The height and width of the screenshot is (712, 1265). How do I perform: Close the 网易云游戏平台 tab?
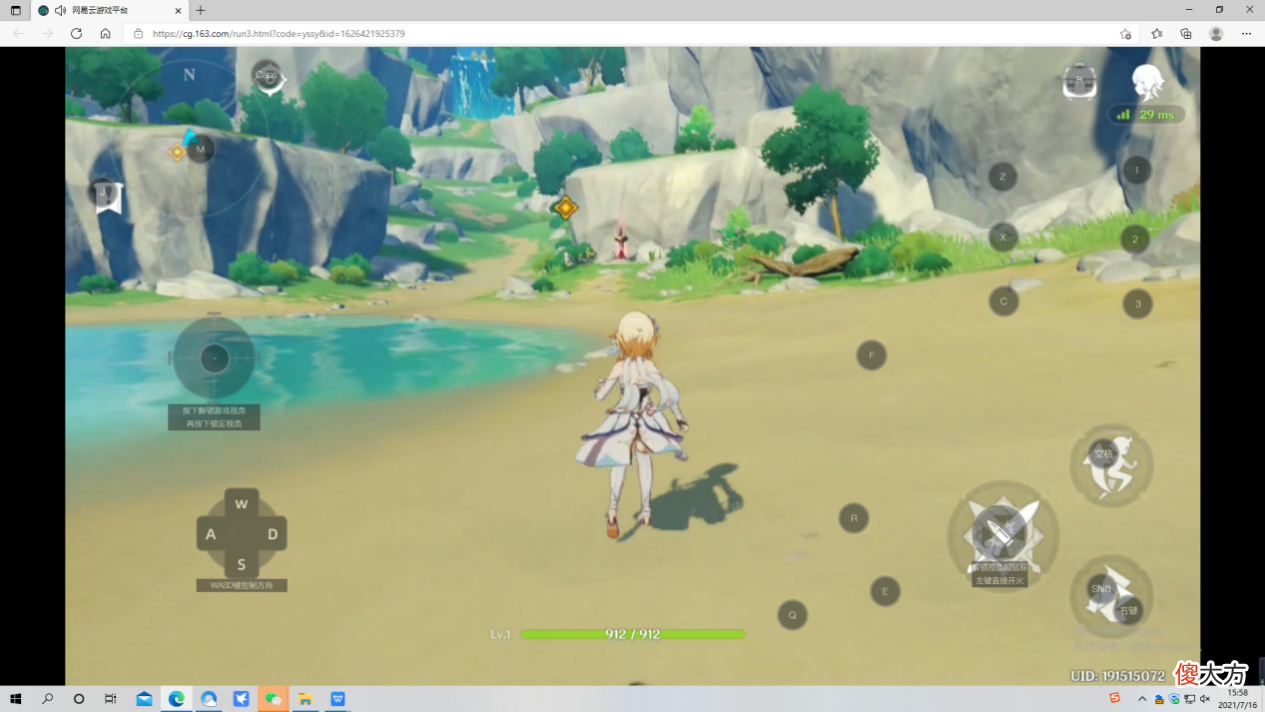(x=177, y=10)
